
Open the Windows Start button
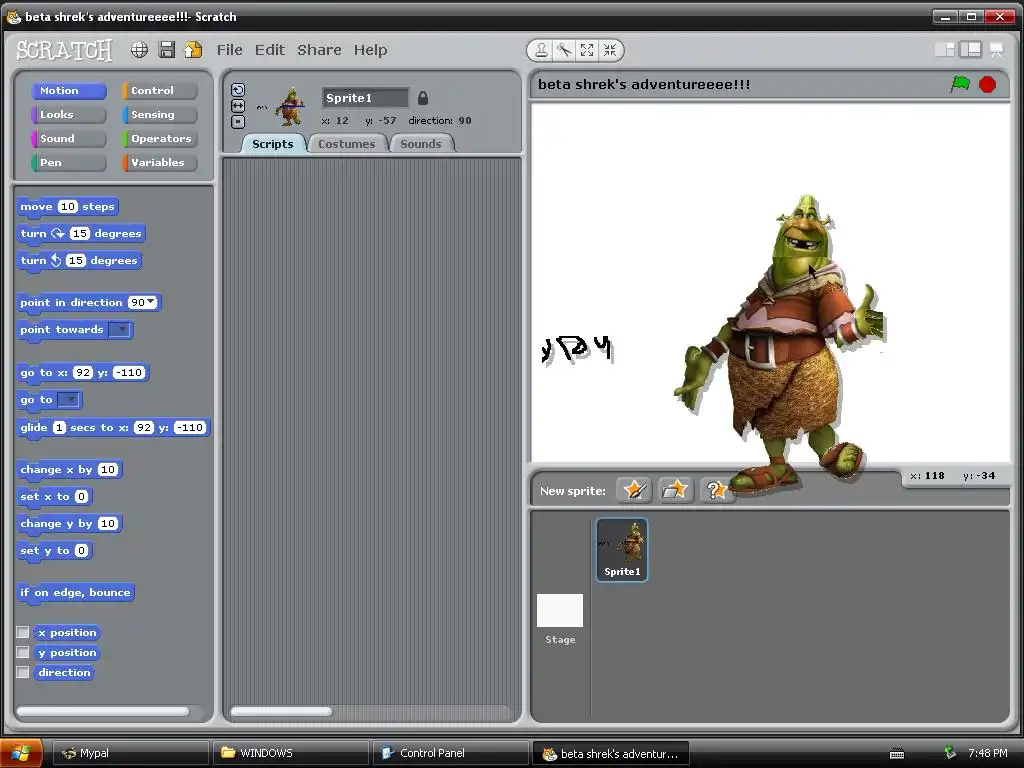(x=22, y=753)
